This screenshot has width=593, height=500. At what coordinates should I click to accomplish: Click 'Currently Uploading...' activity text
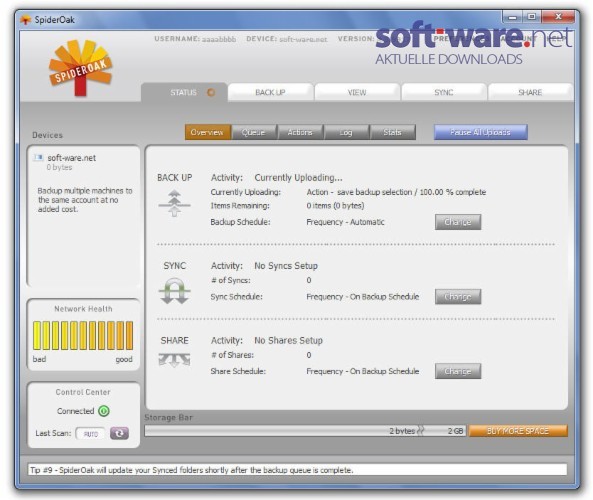point(298,177)
